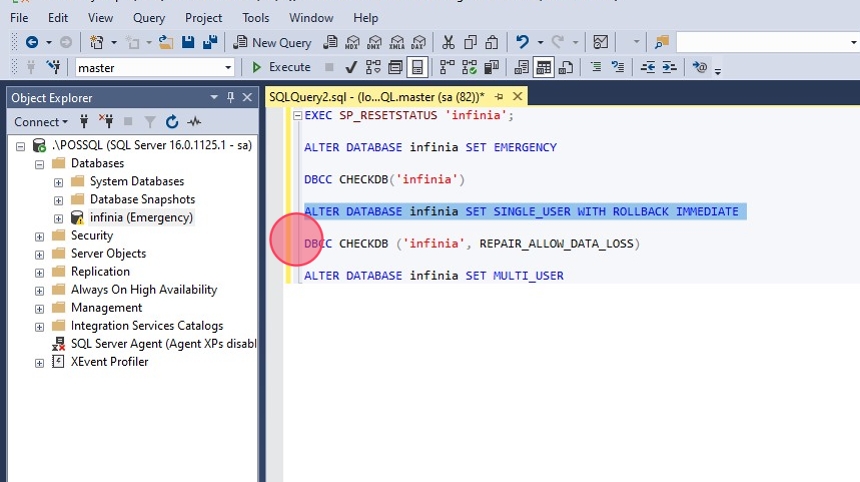Open a Database Engine Query

coord(331,42)
